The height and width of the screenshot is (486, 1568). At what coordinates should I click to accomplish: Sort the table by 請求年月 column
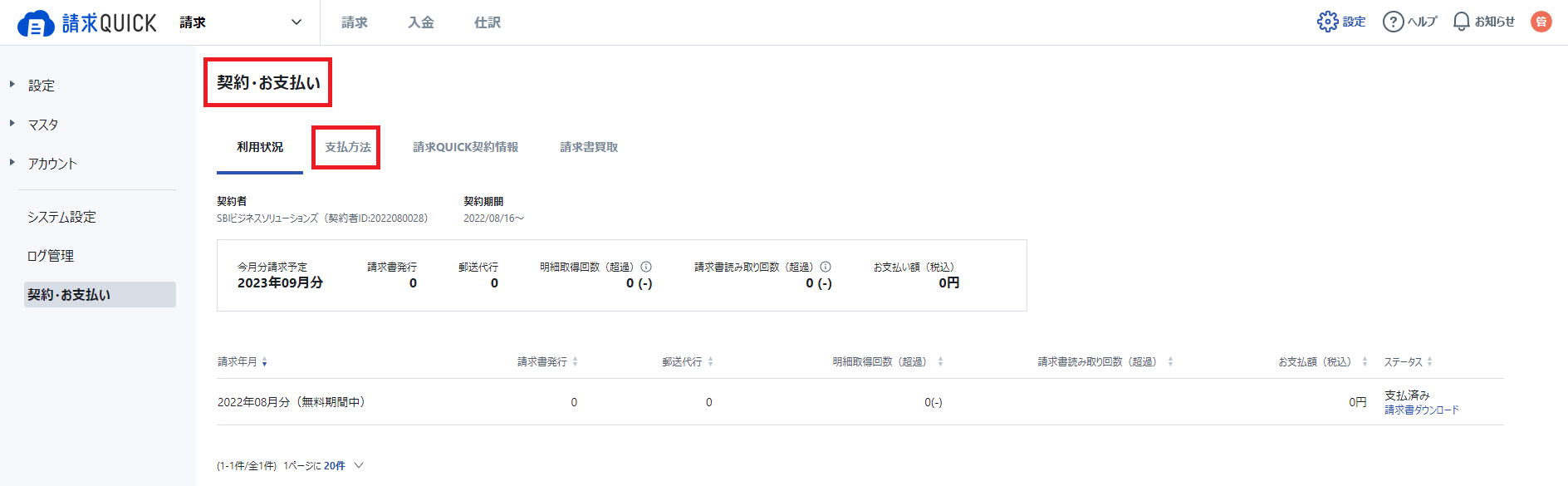pos(264,361)
